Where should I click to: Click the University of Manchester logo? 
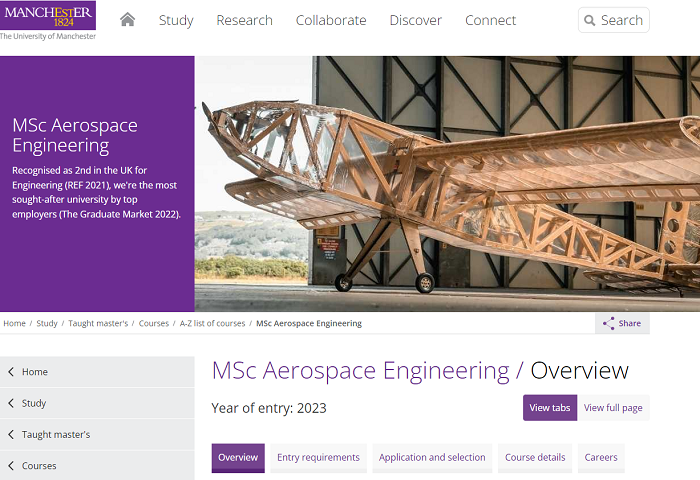[48, 21]
